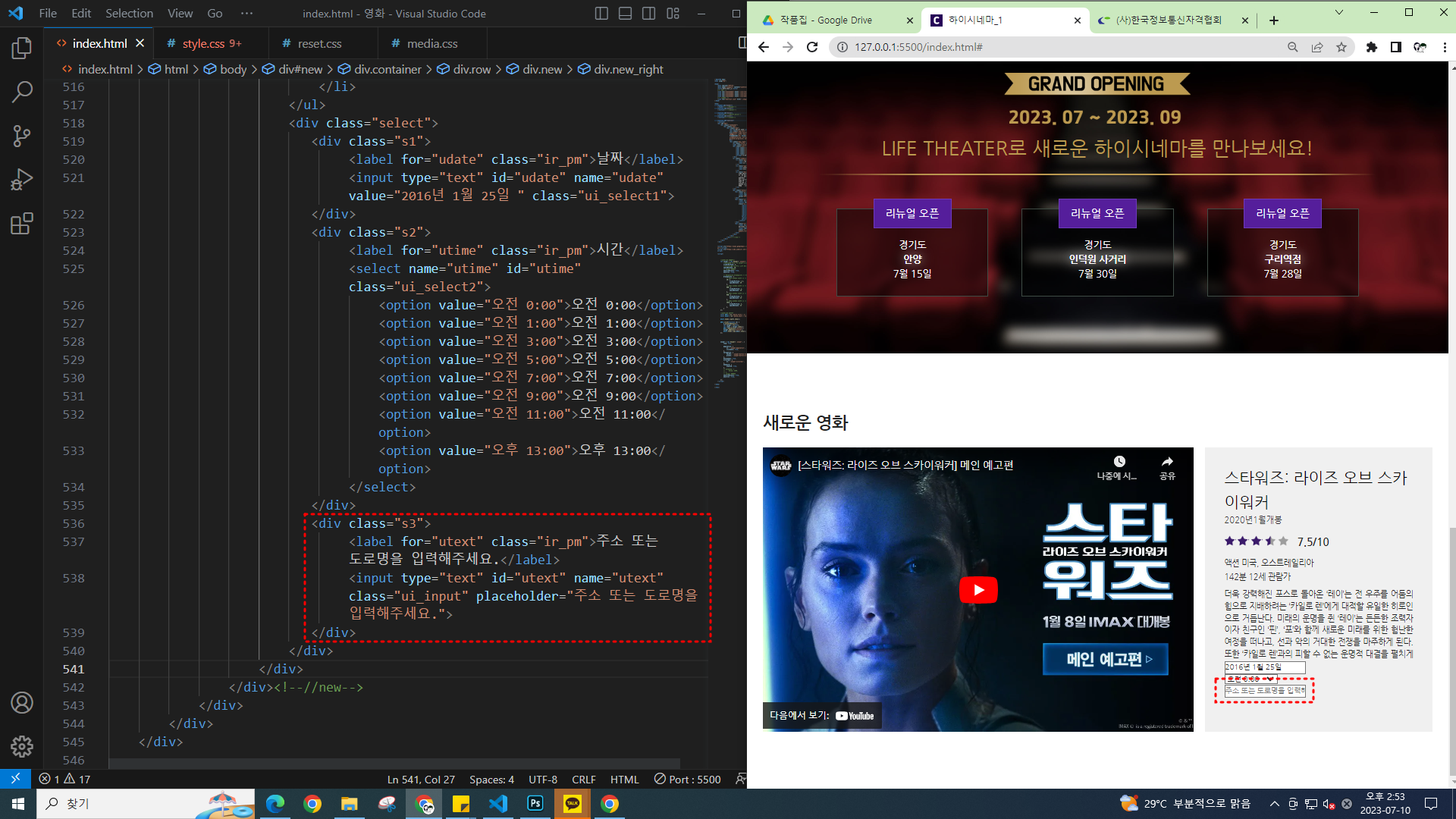
Task: Click the address placeholder input field
Action: pyautogui.click(x=1265, y=691)
